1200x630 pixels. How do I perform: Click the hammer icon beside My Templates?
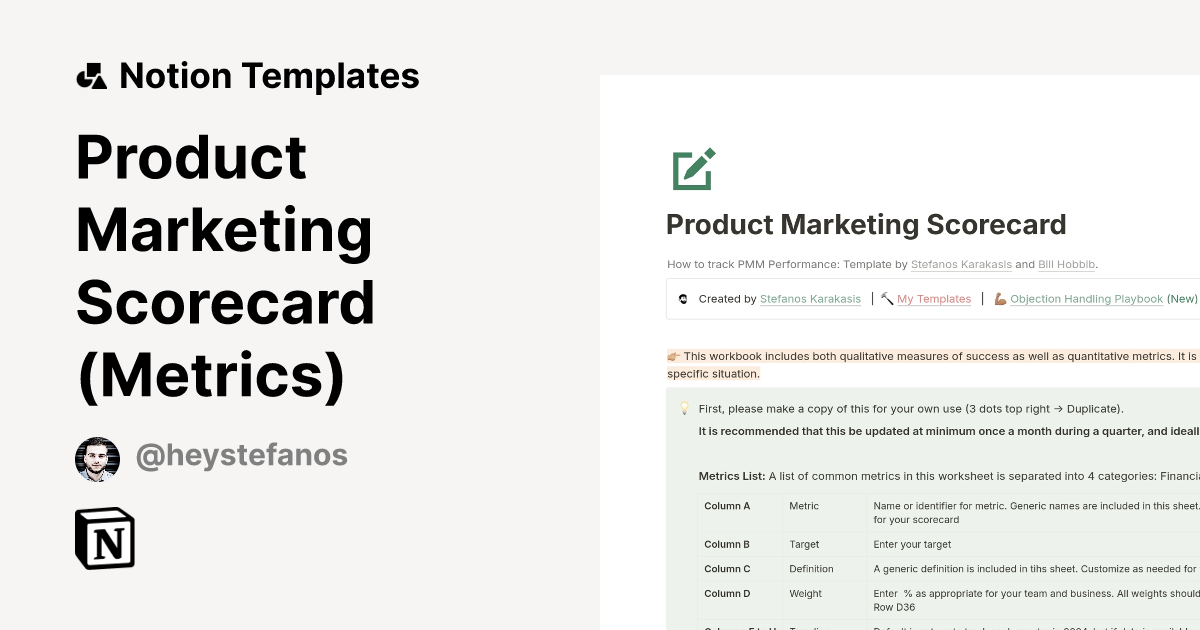pyautogui.click(x=886, y=297)
